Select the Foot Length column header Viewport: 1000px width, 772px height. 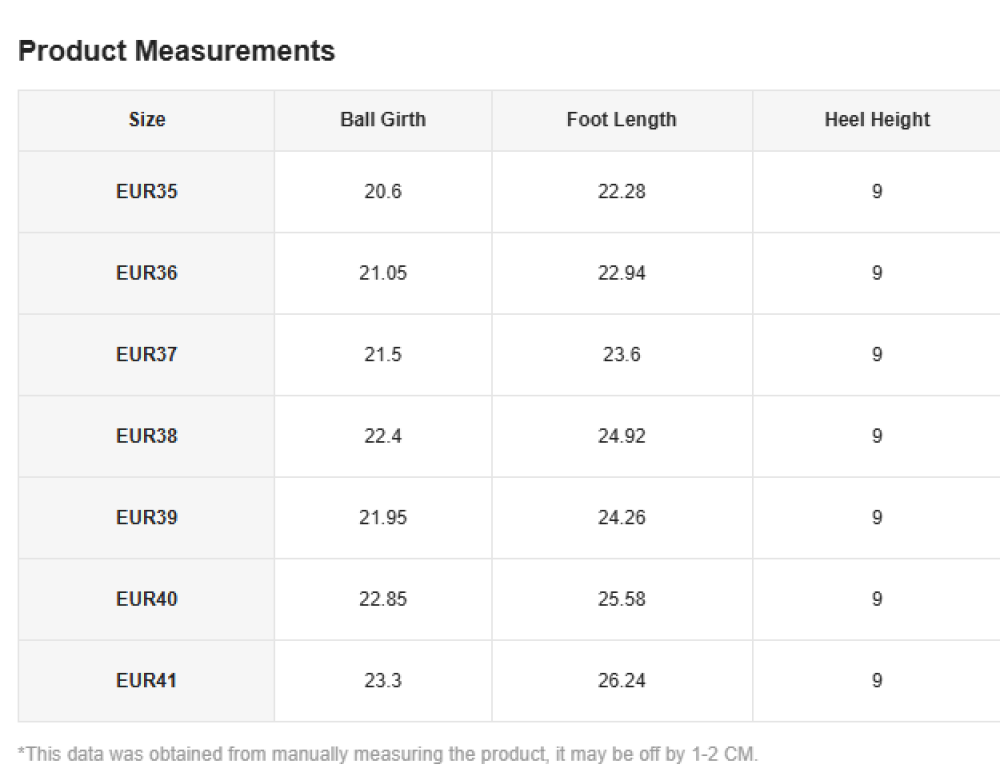(x=621, y=120)
